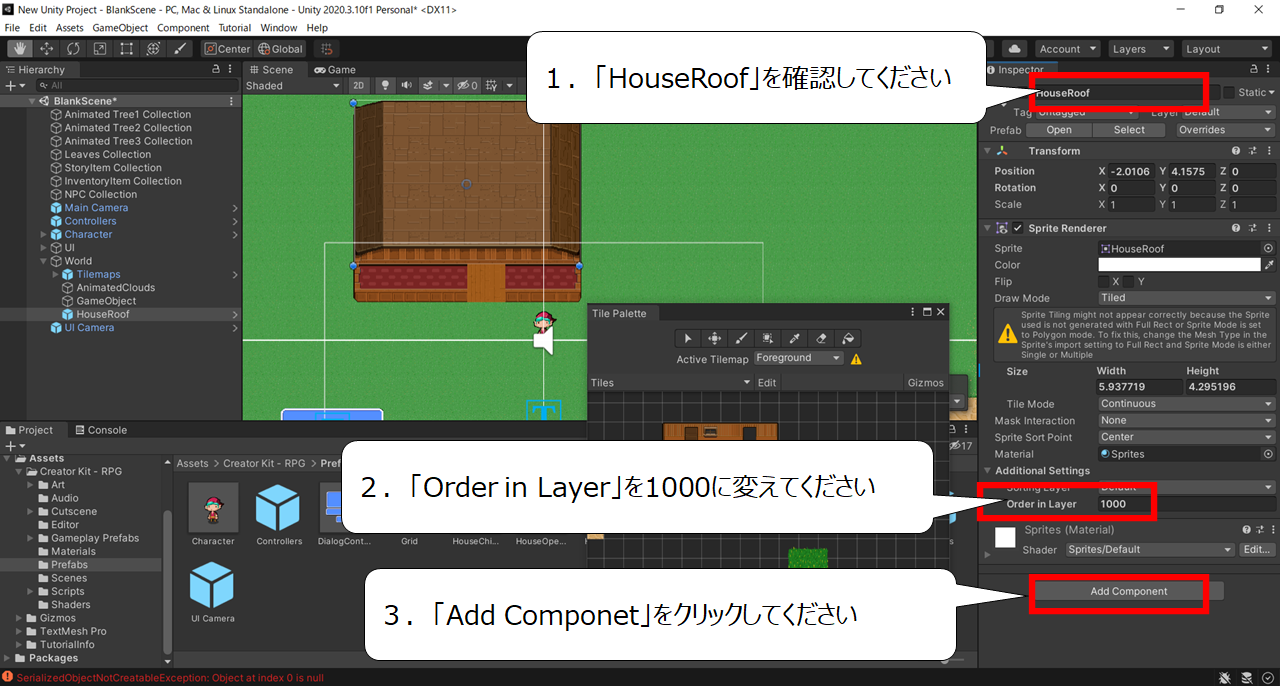1280x686 pixels.
Task: Select the Hand tool in the toolbar
Action: [19, 48]
